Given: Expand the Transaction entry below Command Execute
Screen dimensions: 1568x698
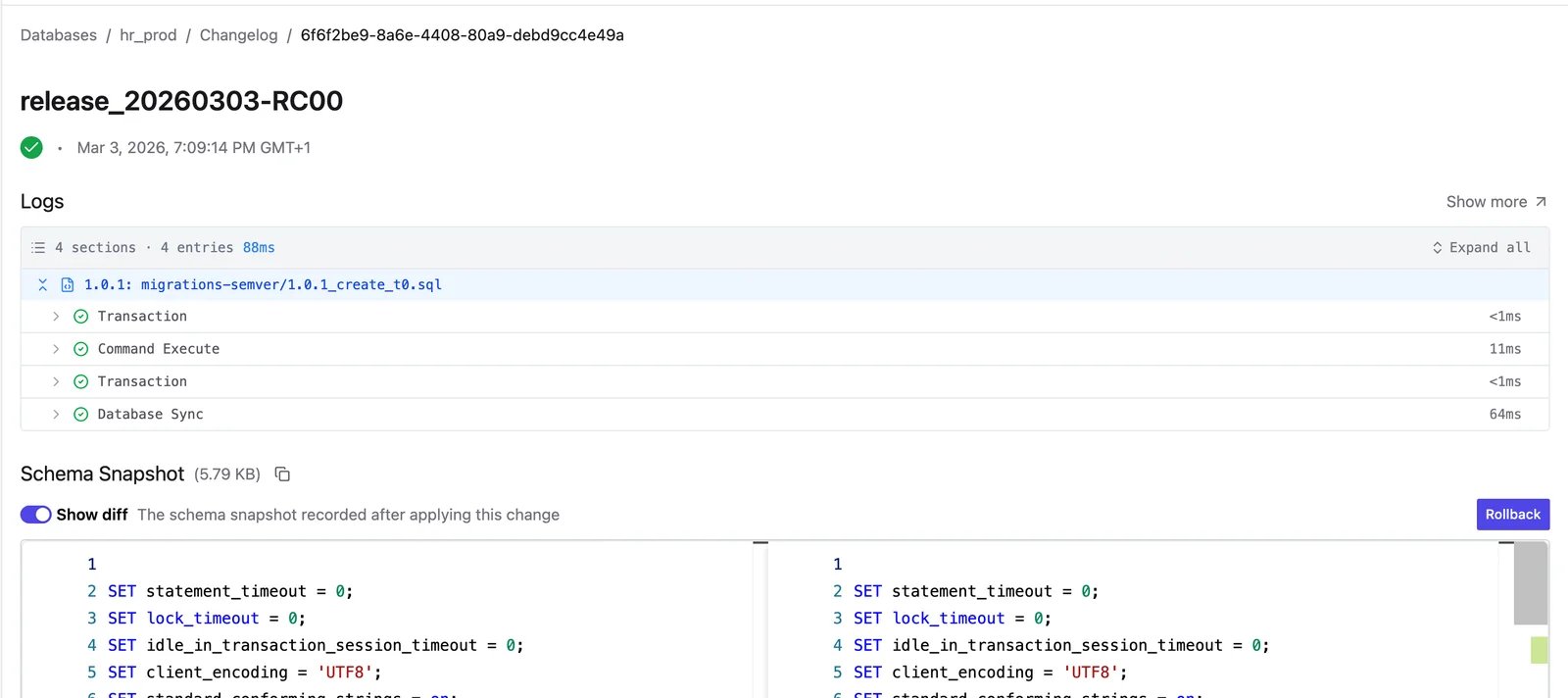Looking at the screenshot, I should pos(56,381).
